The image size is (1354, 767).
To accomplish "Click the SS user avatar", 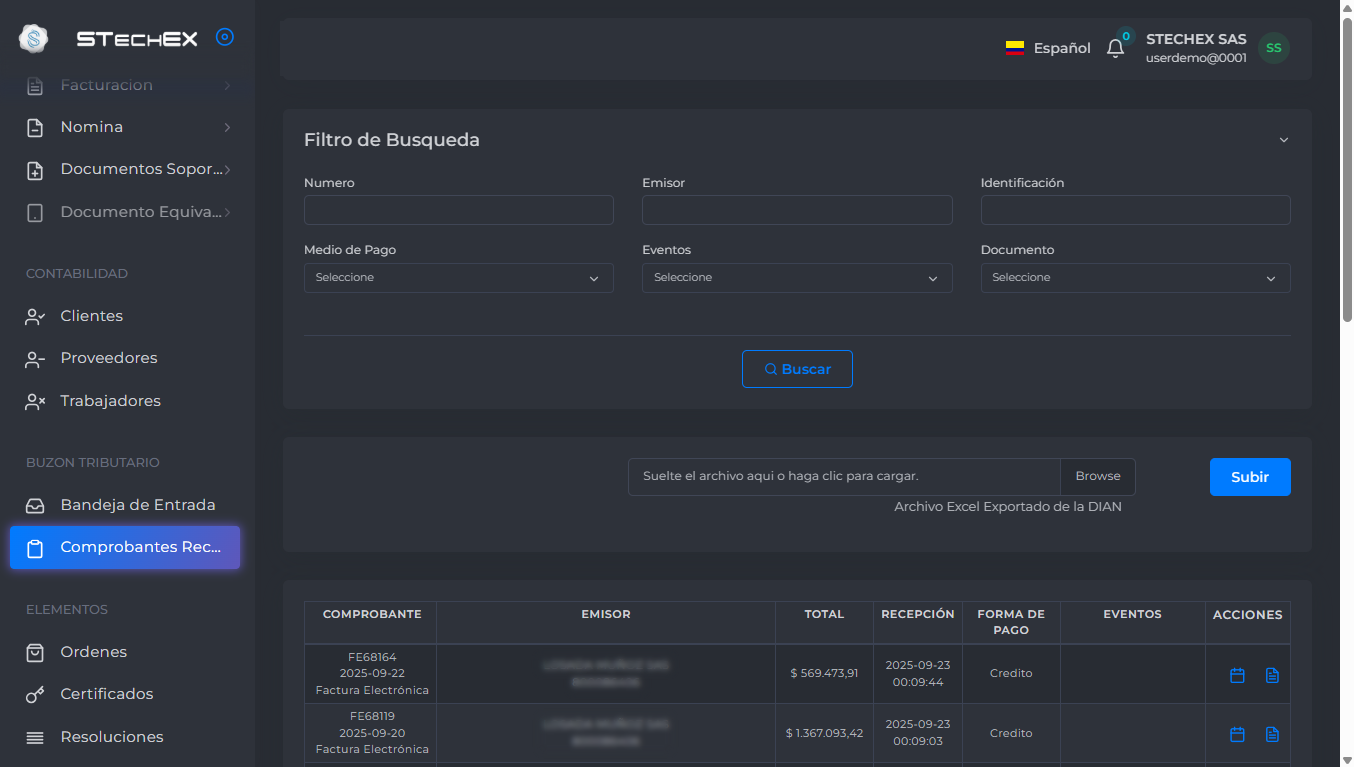I will pyautogui.click(x=1273, y=48).
